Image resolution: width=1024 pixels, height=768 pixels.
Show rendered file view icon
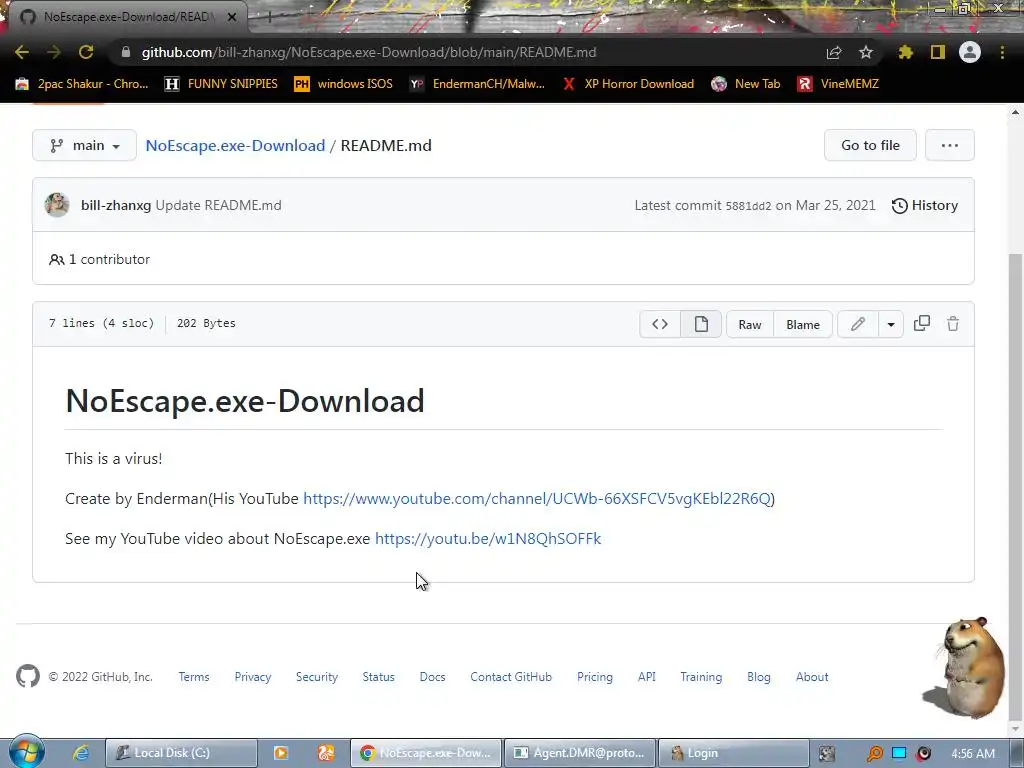click(x=701, y=324)
